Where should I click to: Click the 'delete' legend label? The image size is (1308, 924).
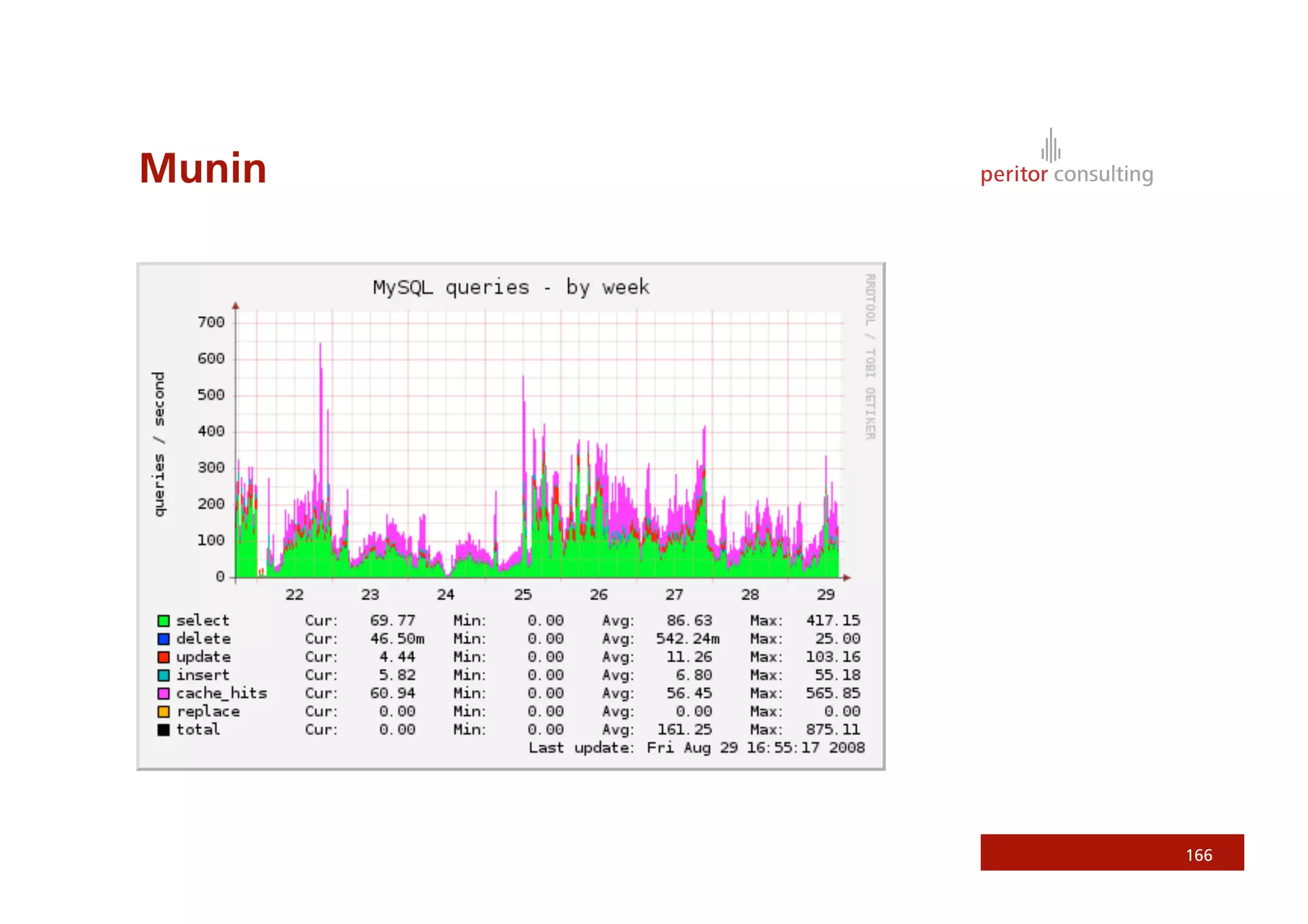coord(204,639)
